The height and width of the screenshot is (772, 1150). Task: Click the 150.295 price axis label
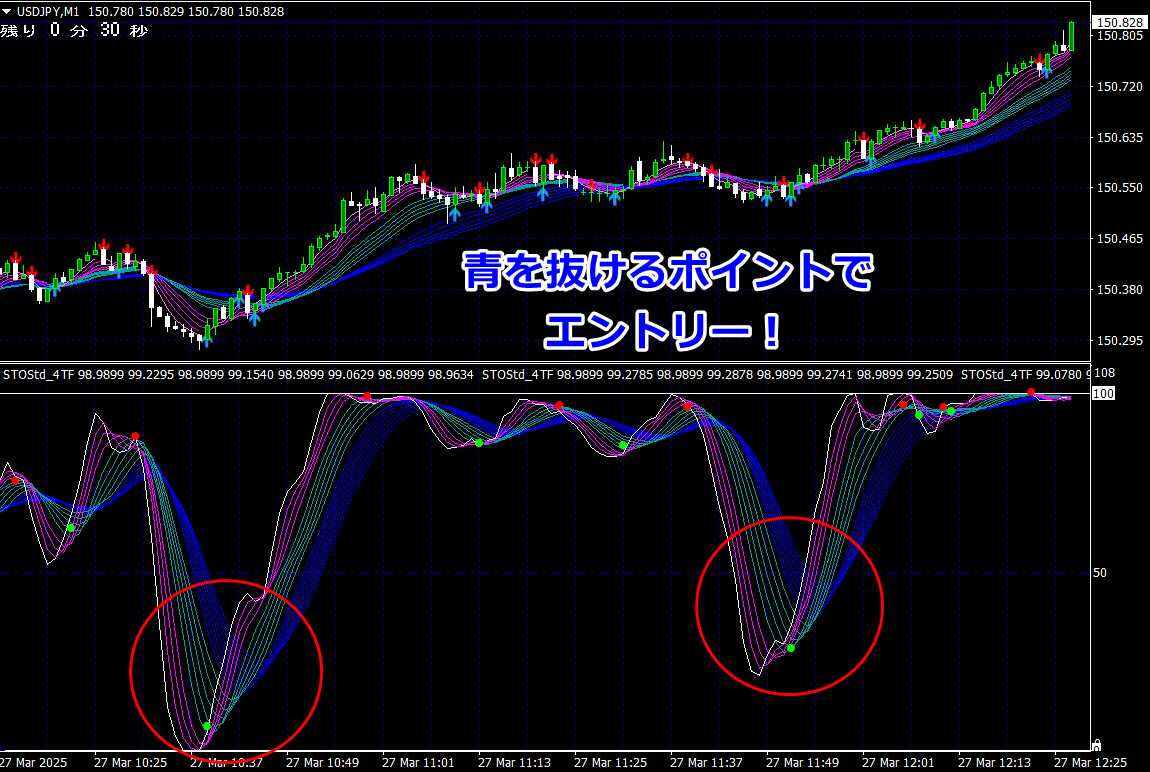[x=1119, y=340]
